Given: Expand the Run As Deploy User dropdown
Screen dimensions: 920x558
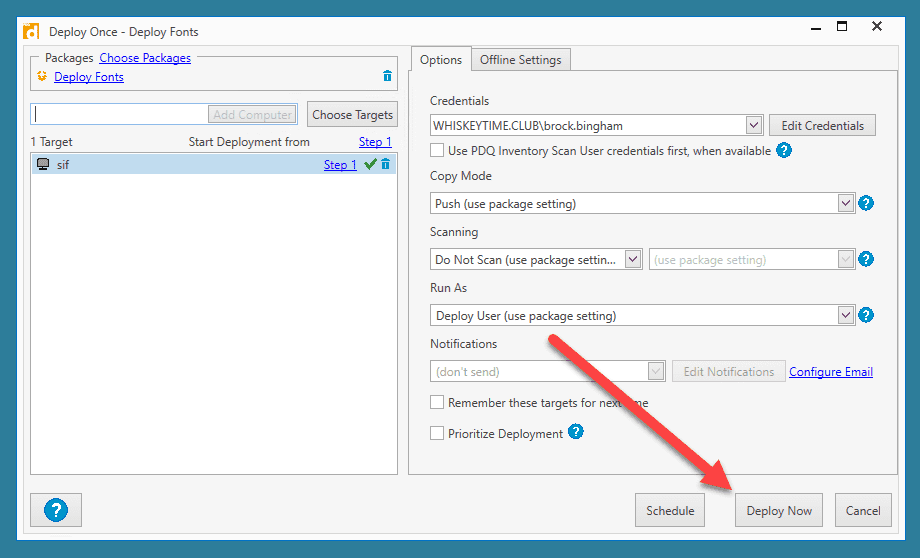Looking at the screenshot, I should pos(845,315).
